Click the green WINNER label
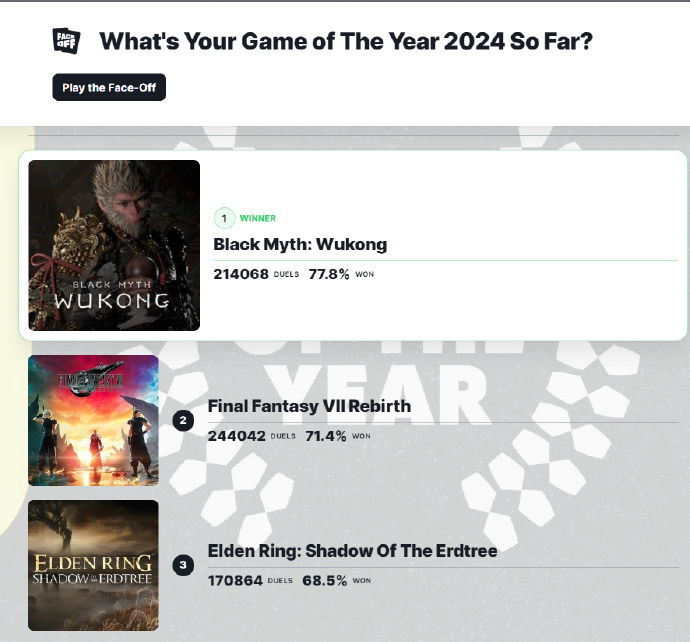Image resolution: width=690 pixels, height=642 pixels. coord(258,218)
